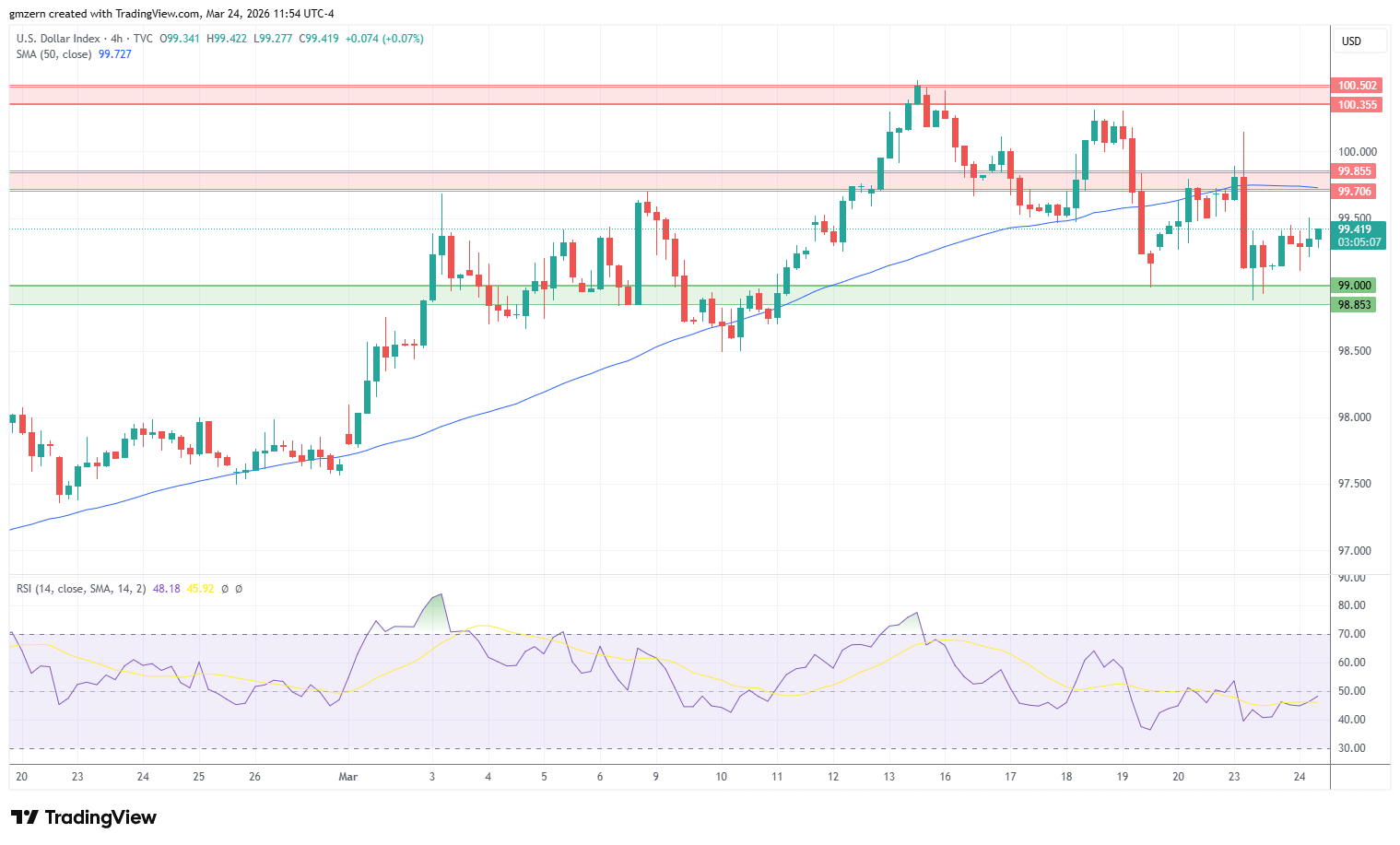Open the USD currency selector
This screenshot has width=1400, height=845.
[x=1359, y=41]
